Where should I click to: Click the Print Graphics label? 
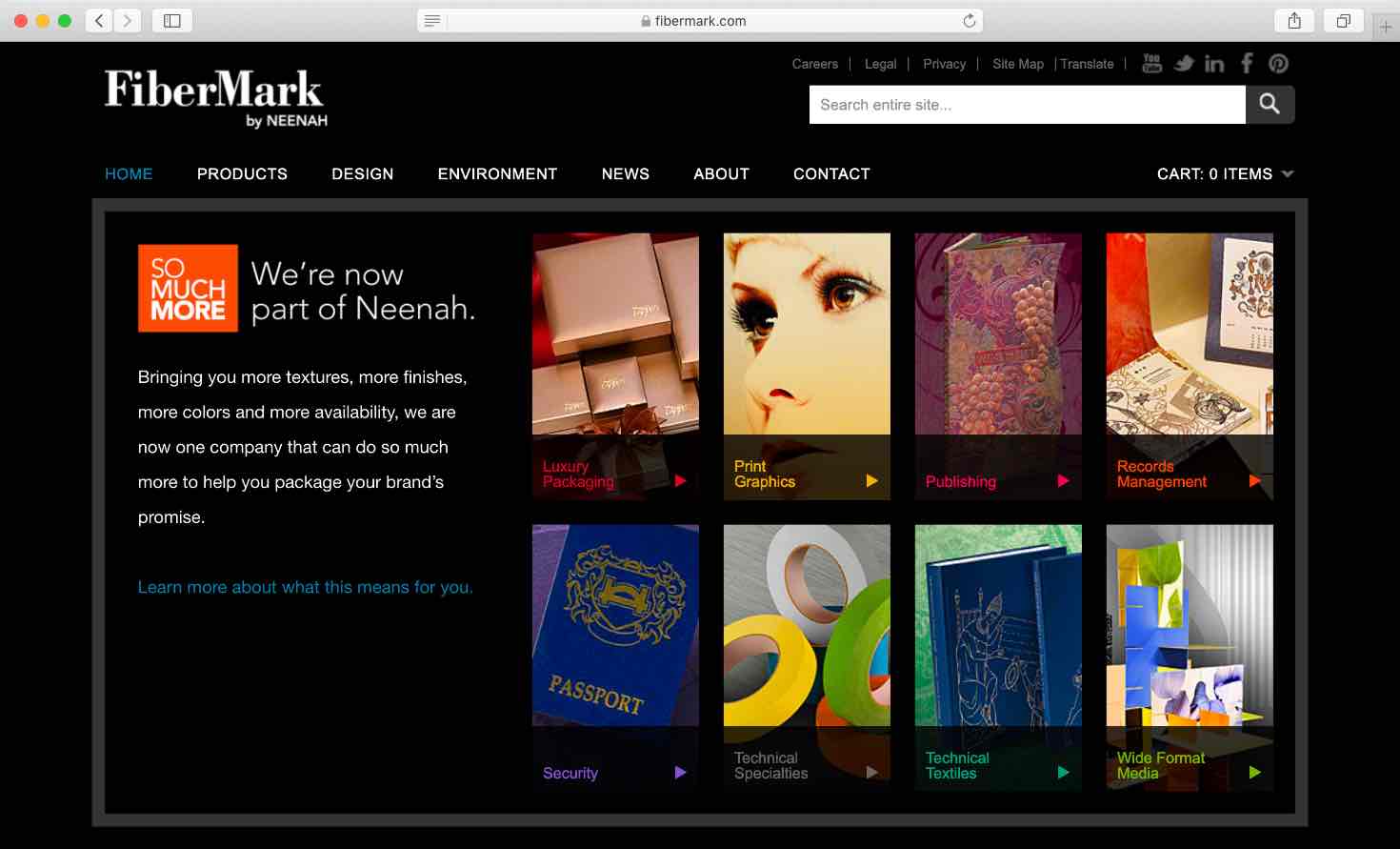click(x=765, y=475)
